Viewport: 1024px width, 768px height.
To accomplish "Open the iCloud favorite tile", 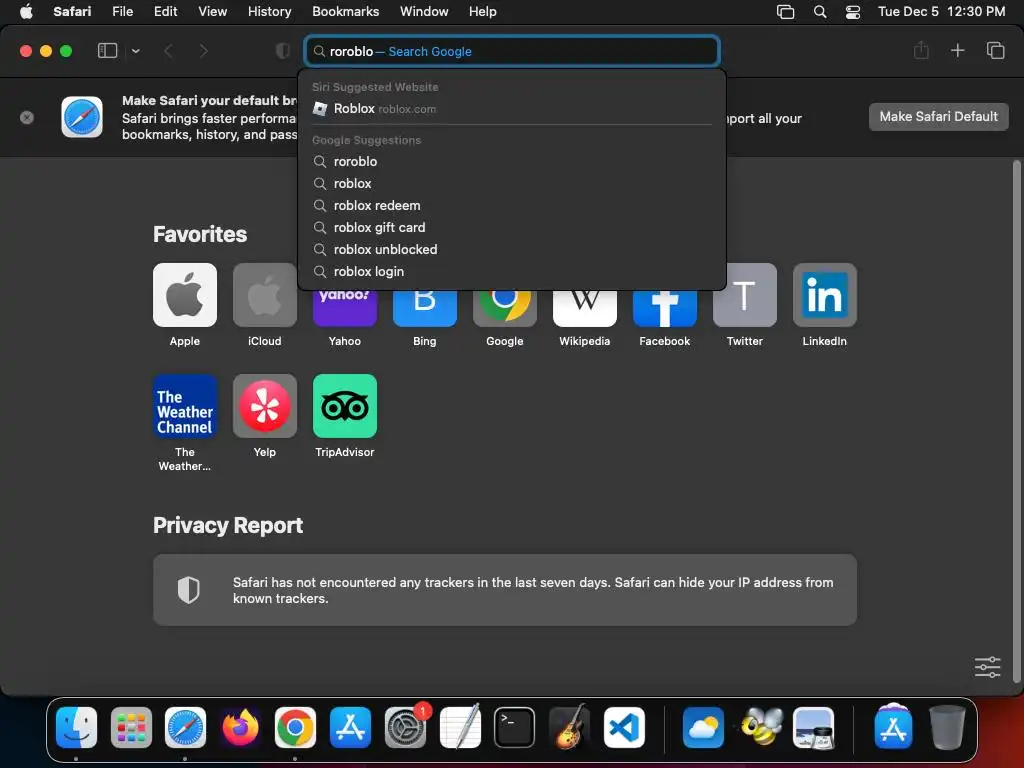I will coord(264,295).
